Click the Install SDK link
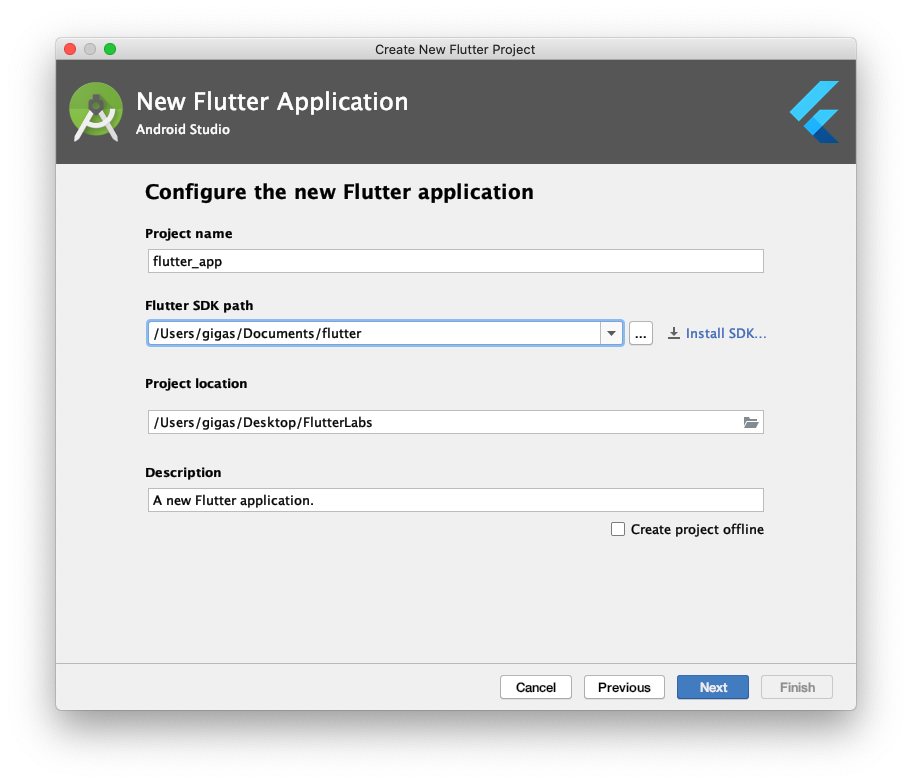The height and width of the screenshot is (784, 912). [726, 333]
